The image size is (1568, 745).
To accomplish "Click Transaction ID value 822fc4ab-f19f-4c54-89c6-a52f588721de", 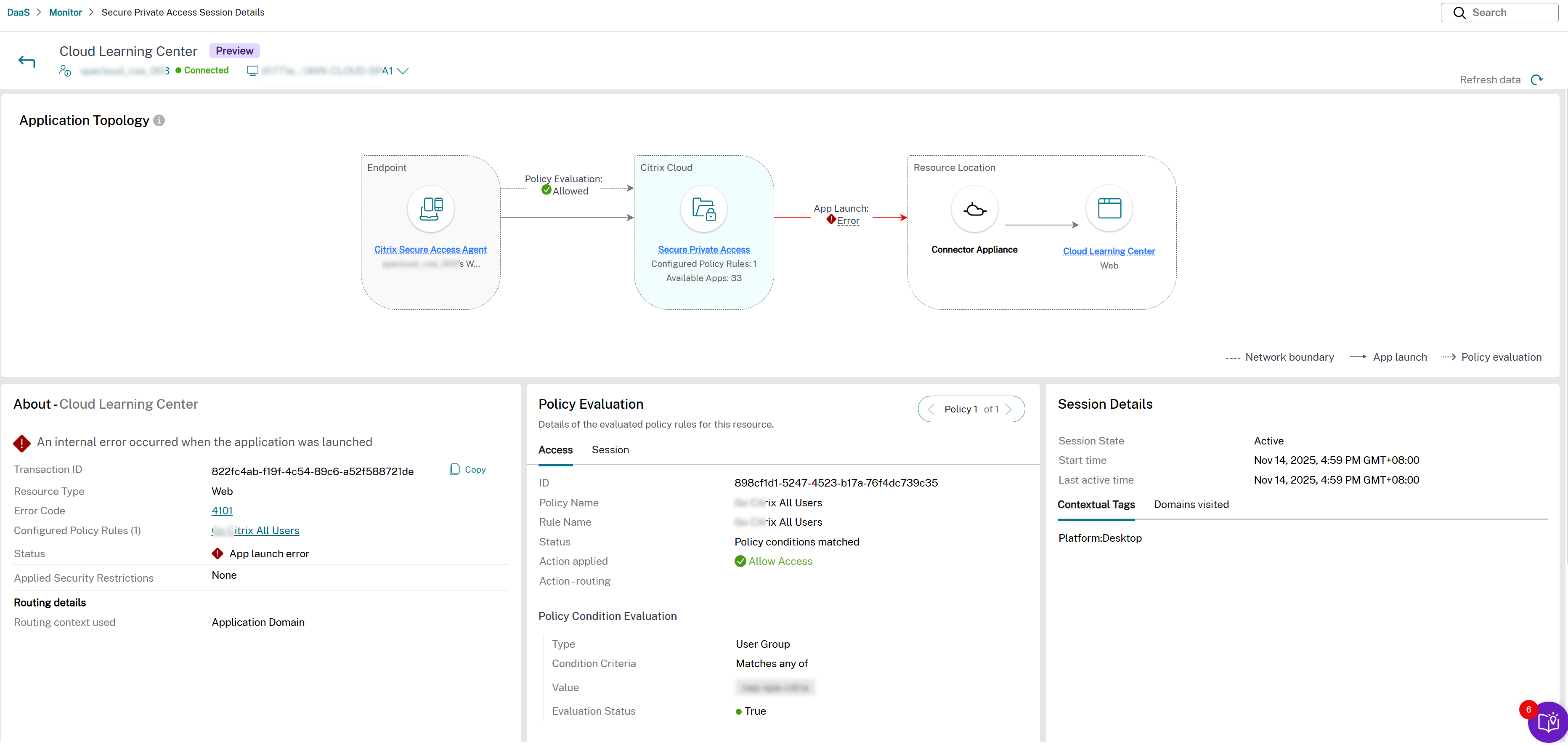I will pyautogui.click(x=313, y=471).
